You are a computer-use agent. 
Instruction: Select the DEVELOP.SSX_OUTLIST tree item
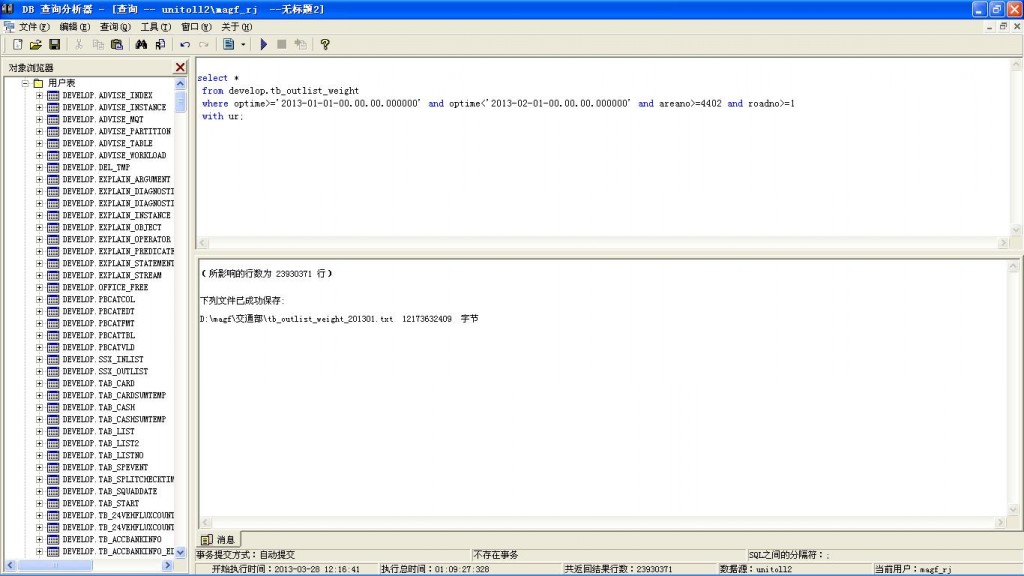[x=105, y=371]
